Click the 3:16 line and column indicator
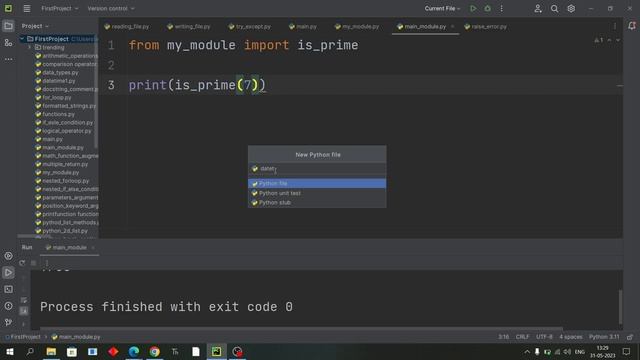The height and width of the screenshot is (360, 640). pos(503,337)
